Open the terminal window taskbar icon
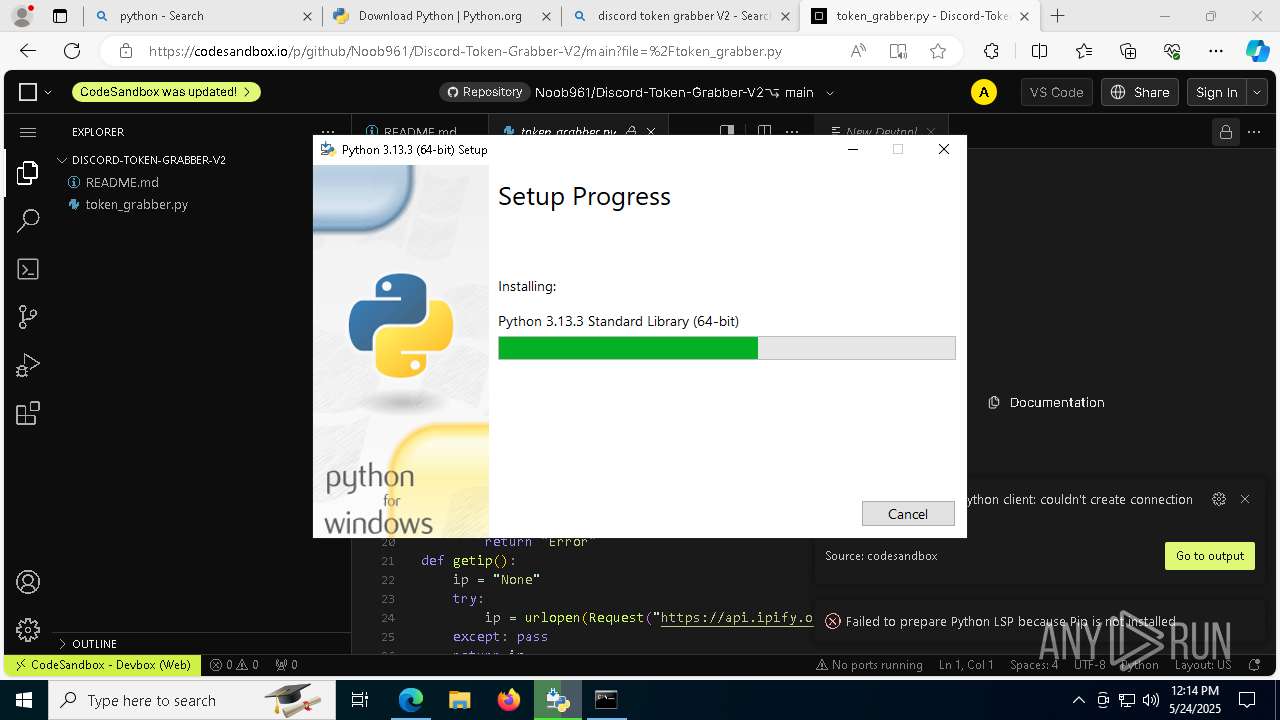 pyautogui.click(x=606, y=700)
